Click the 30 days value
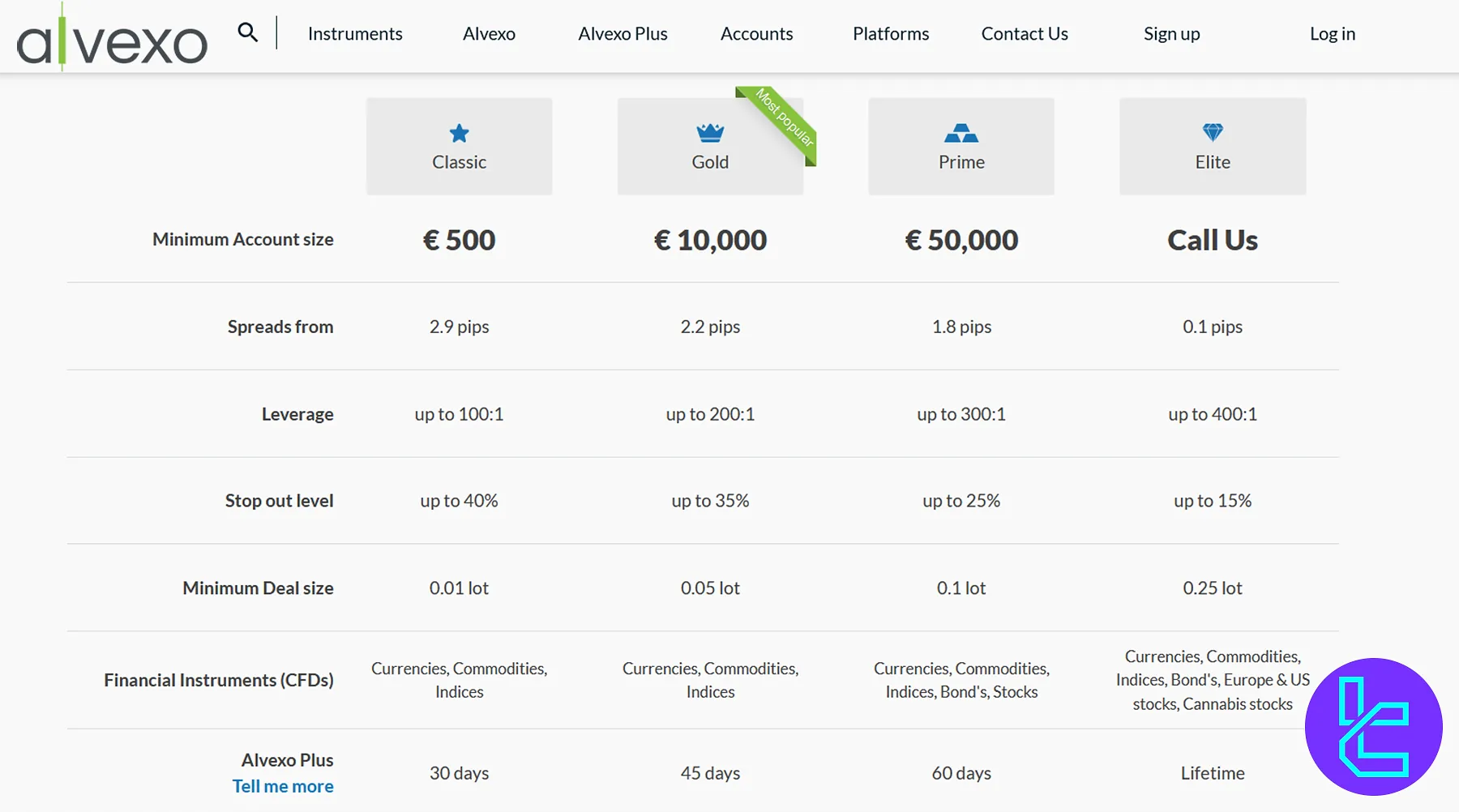 pyautogui.click(x=460, y=773)
